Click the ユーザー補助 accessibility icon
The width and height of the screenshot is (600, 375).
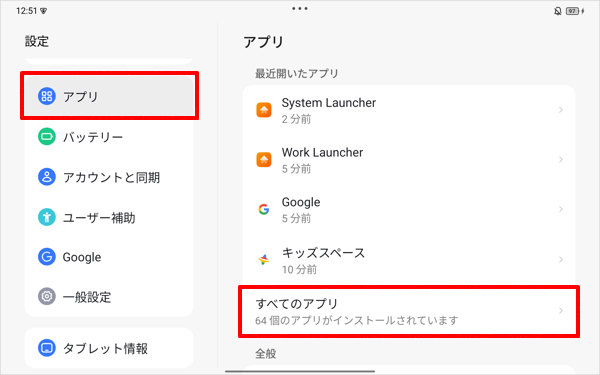pyautogui.click(x=47, y=217)
